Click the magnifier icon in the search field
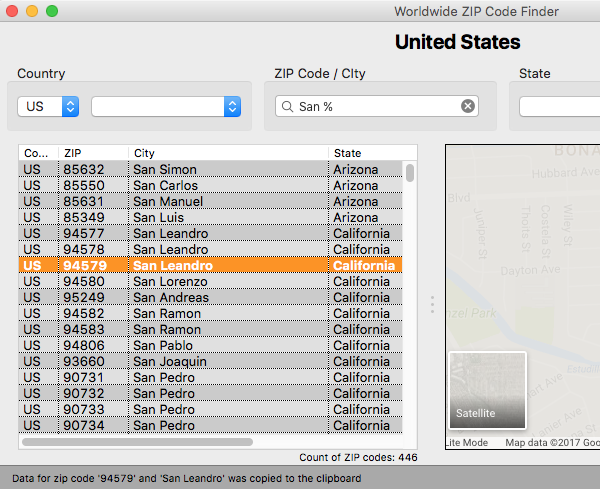 click(287, 106)
